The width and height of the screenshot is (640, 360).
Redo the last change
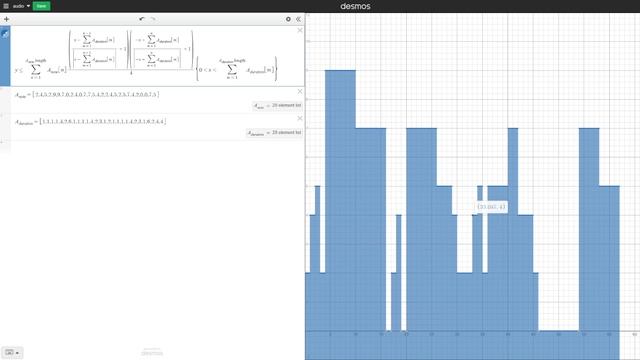(153, 19)
